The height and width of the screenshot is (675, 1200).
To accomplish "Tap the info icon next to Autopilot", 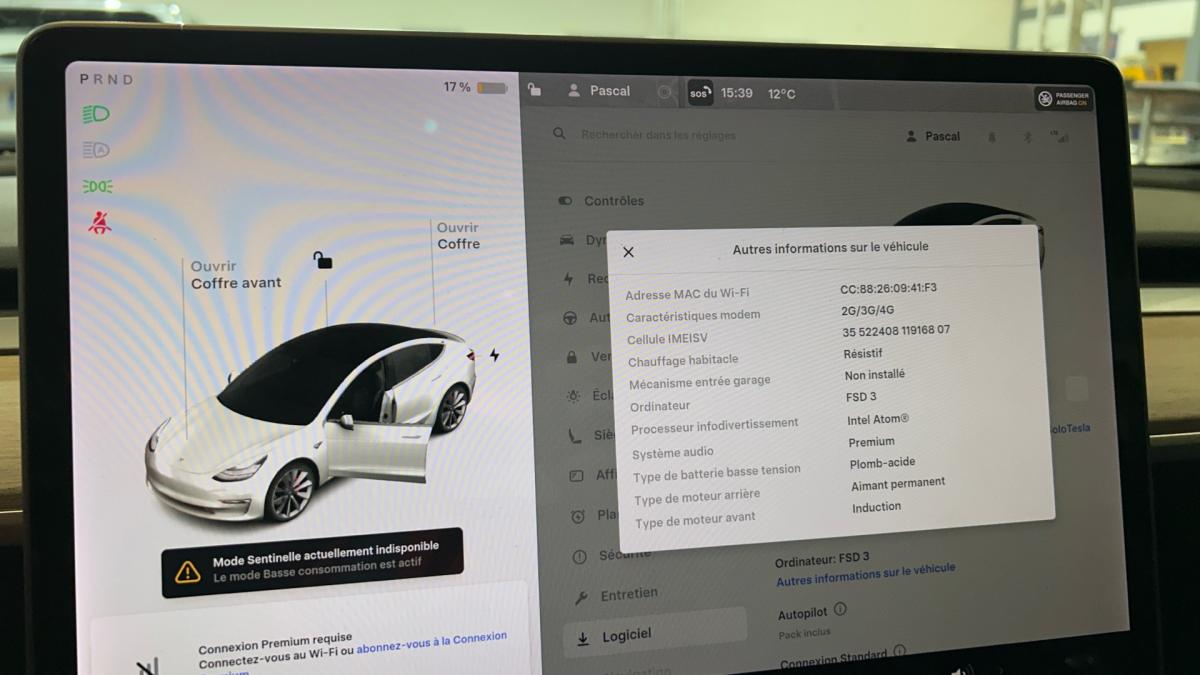I will click(x=840, y=609).
